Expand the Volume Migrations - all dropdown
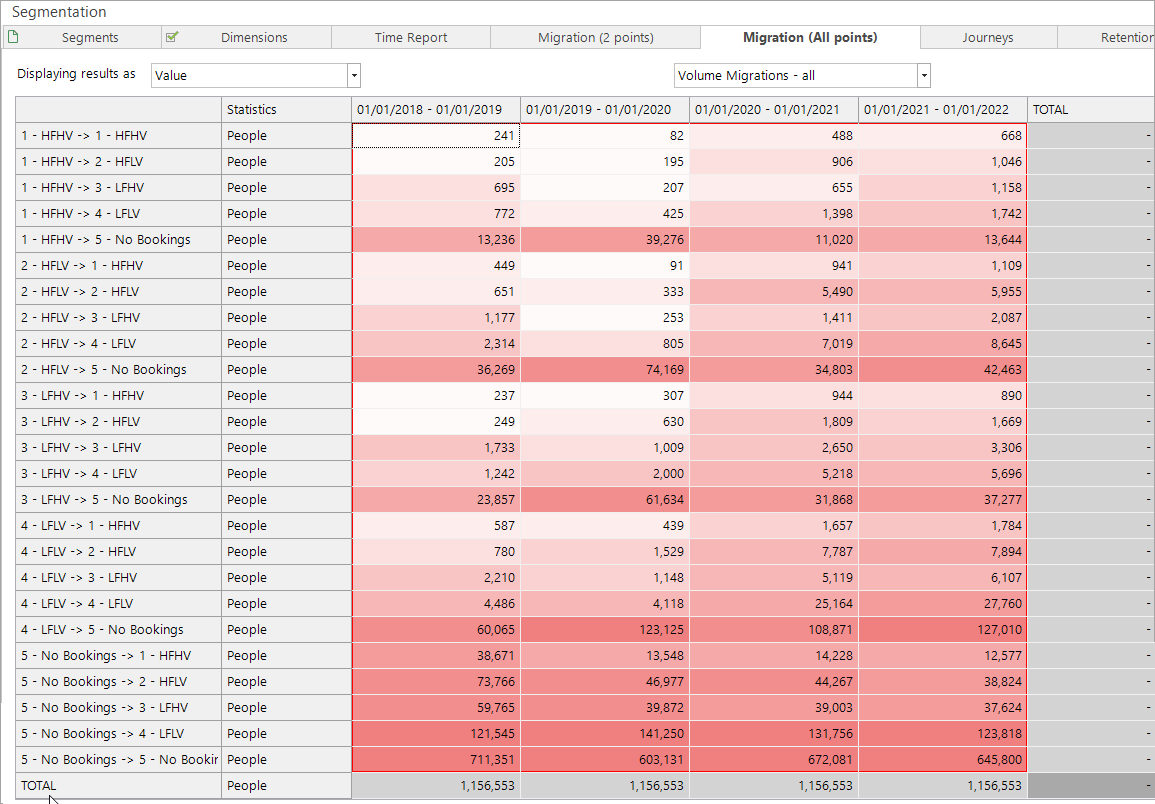The width and height of the screenshot is (1155, 804). coord(924,76)
